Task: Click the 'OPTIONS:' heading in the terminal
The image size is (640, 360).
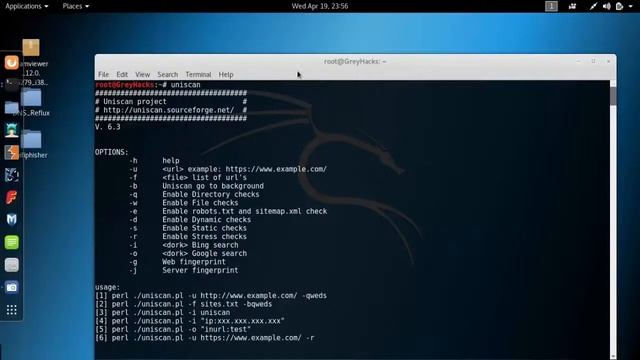Action: point(111,152)
